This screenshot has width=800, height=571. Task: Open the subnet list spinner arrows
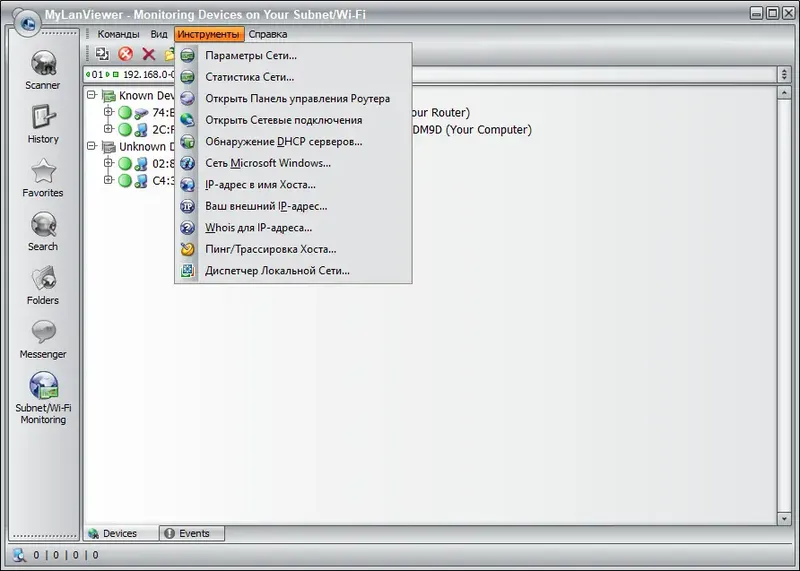(x=784, y=75)
